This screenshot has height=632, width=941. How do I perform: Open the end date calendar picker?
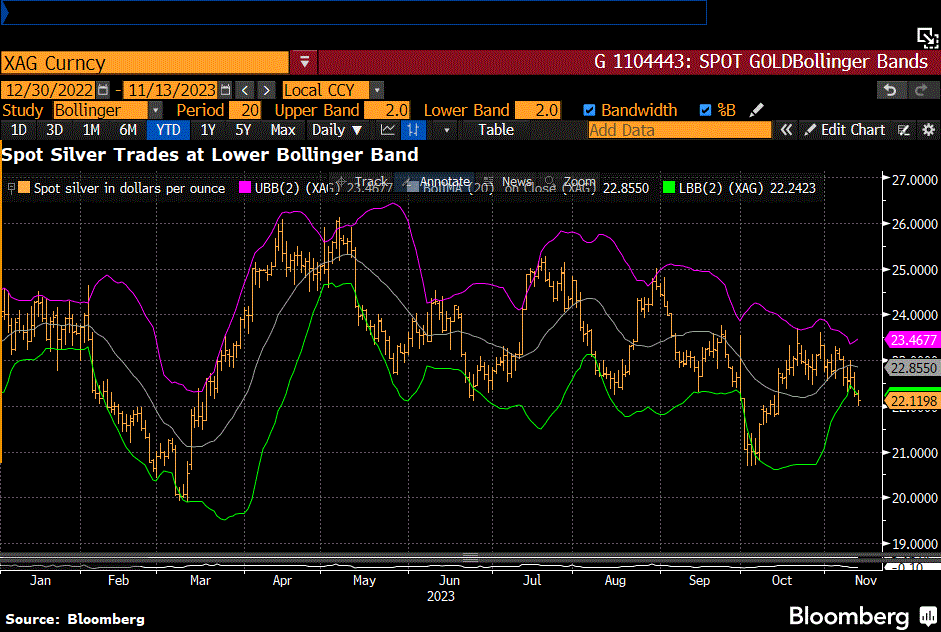pyautogui.click(x=226, y=90)
